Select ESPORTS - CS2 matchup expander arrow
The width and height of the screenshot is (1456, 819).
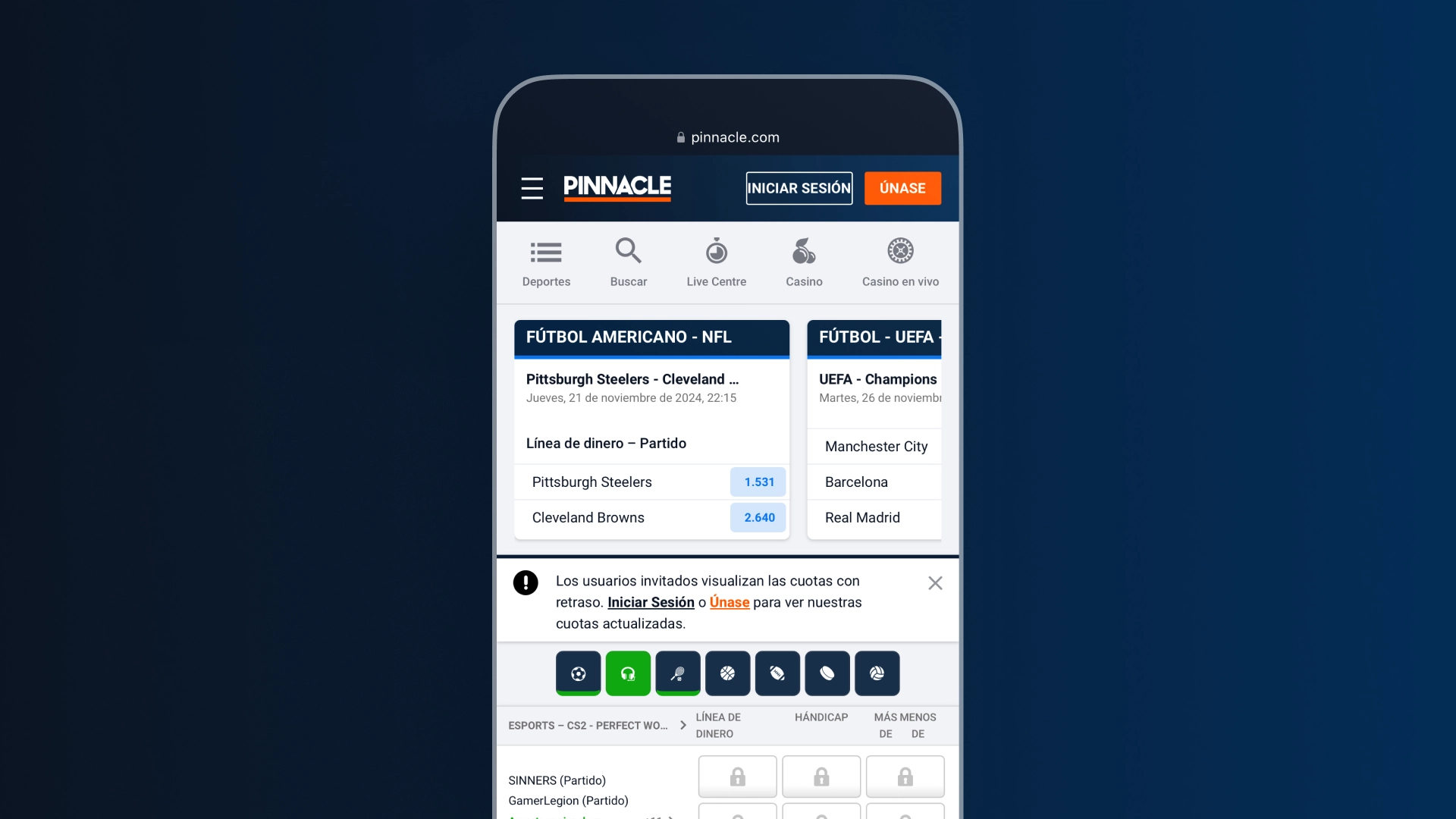click(x=684, y=724)
